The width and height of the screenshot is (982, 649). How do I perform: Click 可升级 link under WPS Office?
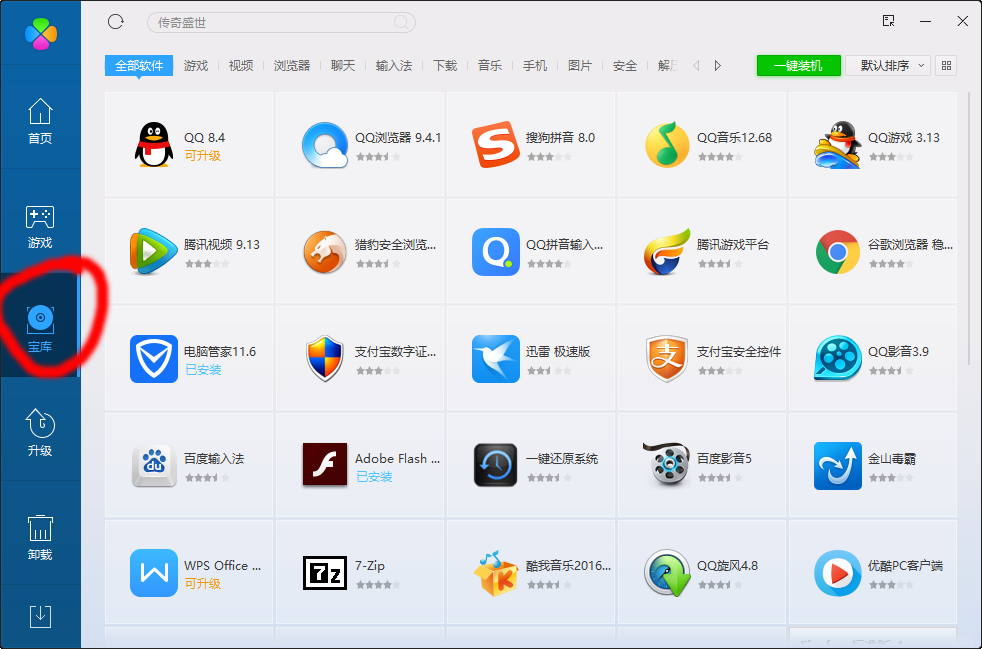(202, 584)
